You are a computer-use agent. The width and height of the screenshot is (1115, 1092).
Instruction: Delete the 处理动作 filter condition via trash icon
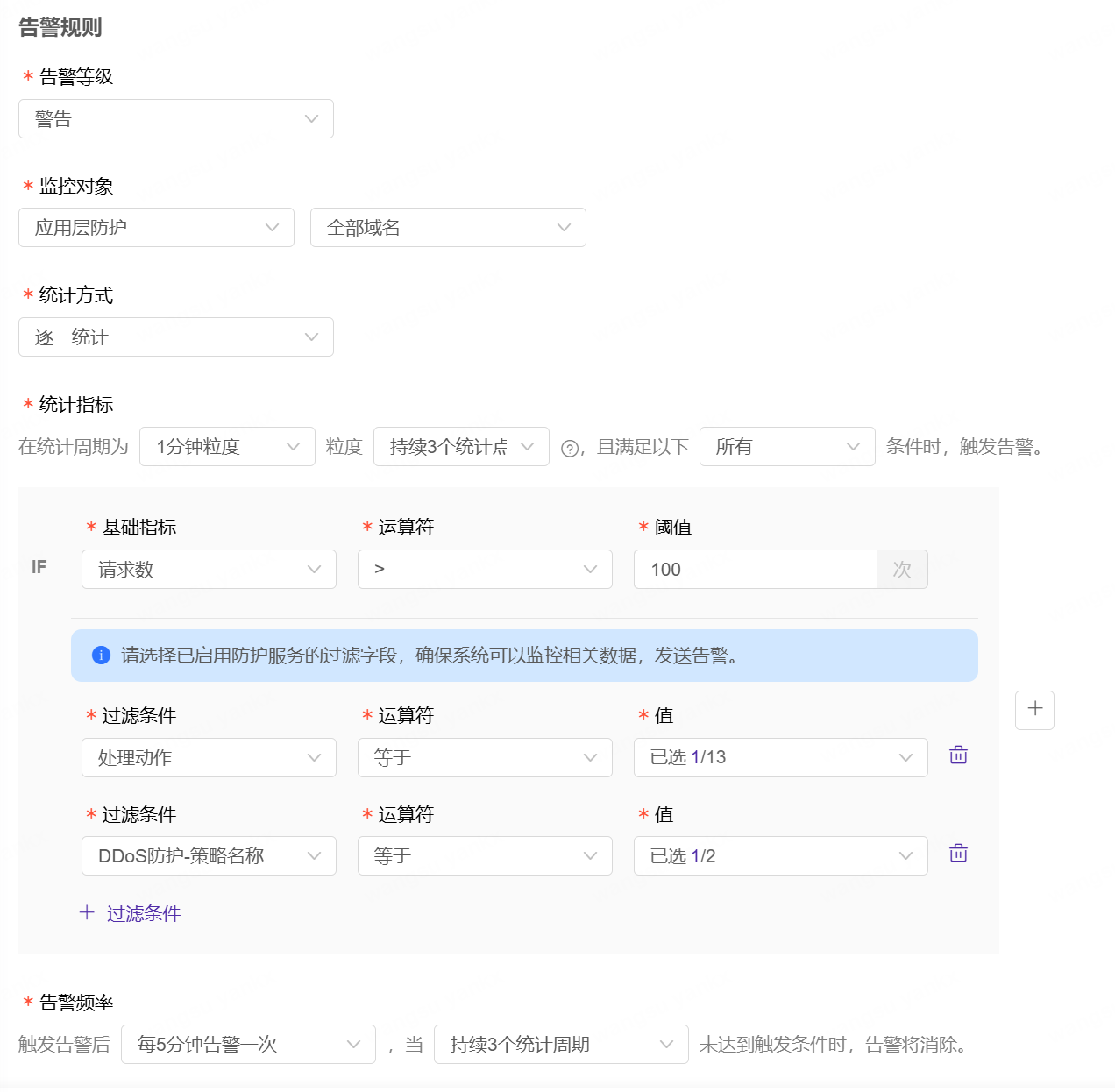point(957,754)
